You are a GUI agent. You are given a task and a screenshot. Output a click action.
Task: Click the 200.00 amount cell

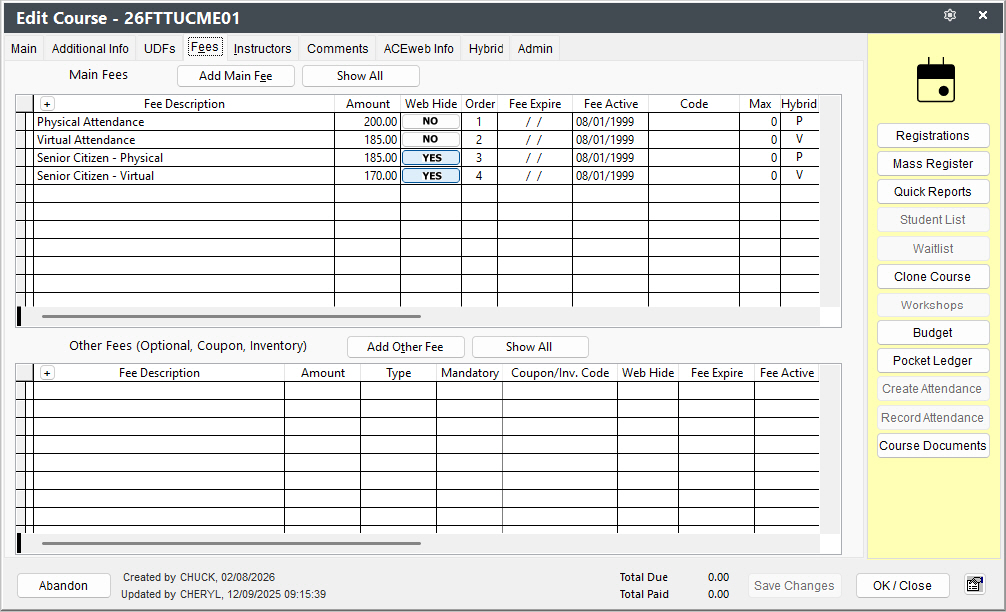[368, 122]
